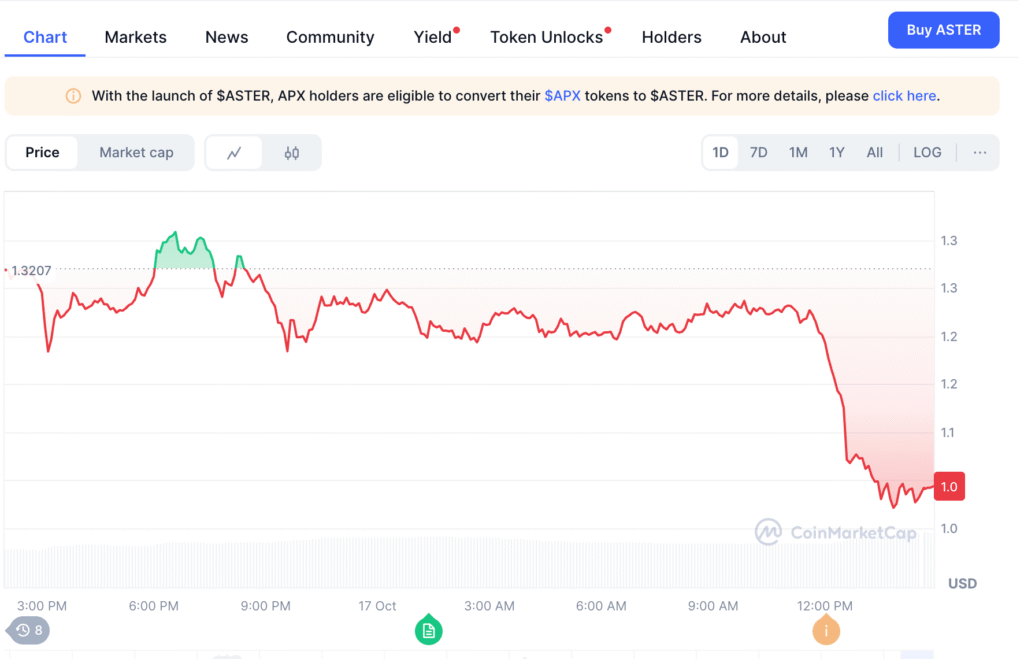Switch to candlestick chart icon
The image size is (1024, 659).
coord(292,153)
